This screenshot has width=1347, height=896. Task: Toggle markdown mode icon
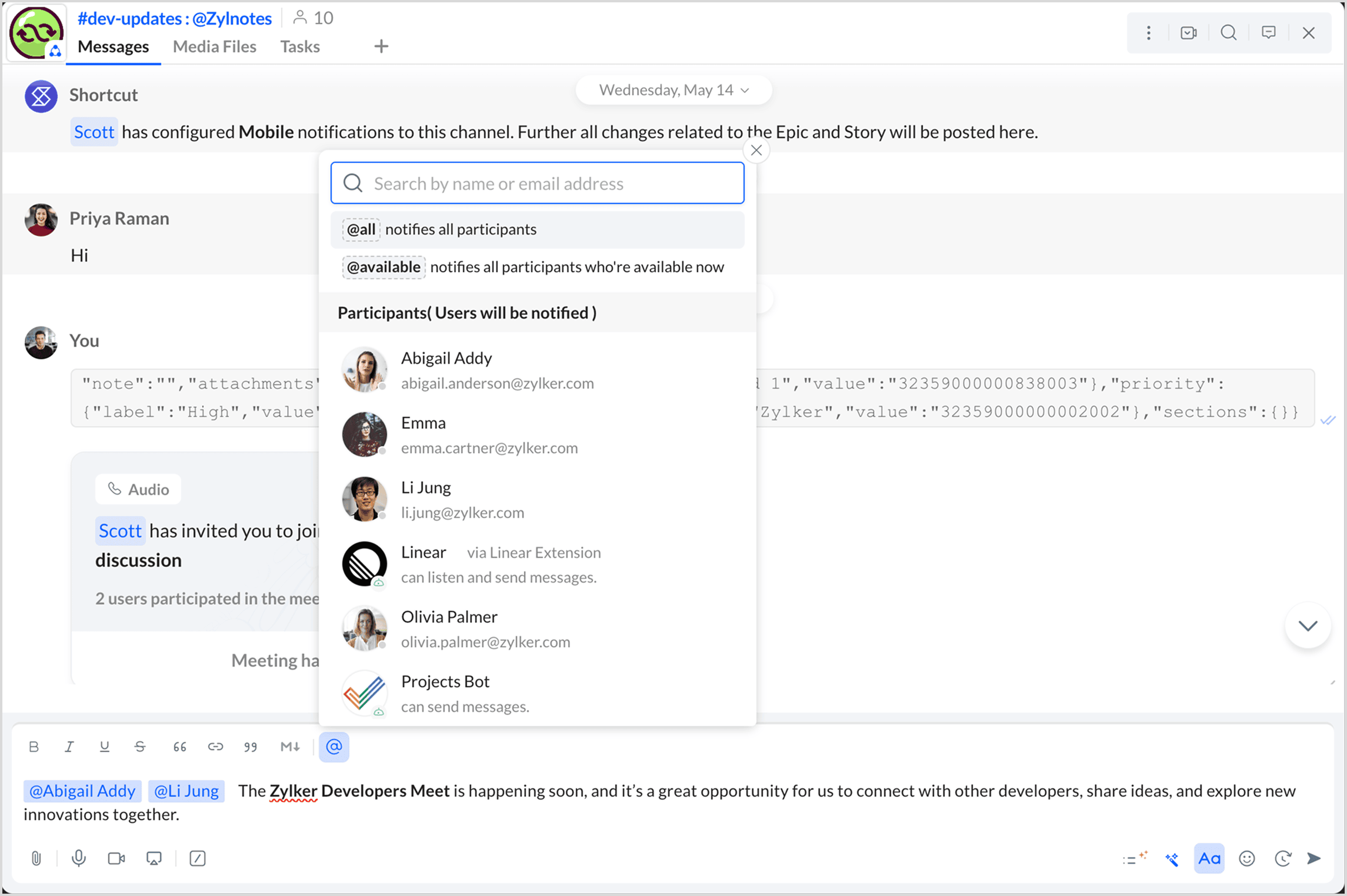coord(290,747)
